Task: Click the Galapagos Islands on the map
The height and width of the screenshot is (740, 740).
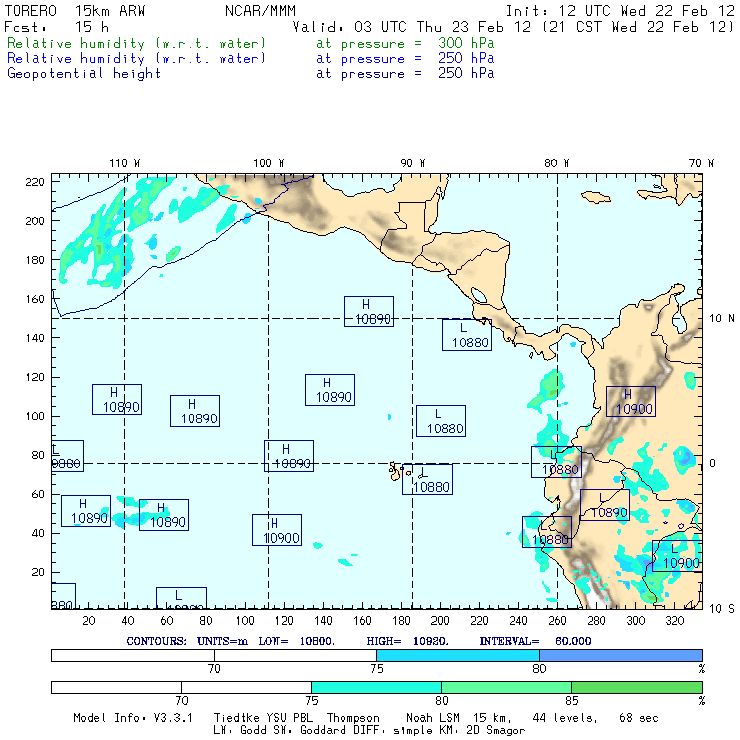Action: pos(398,468)
